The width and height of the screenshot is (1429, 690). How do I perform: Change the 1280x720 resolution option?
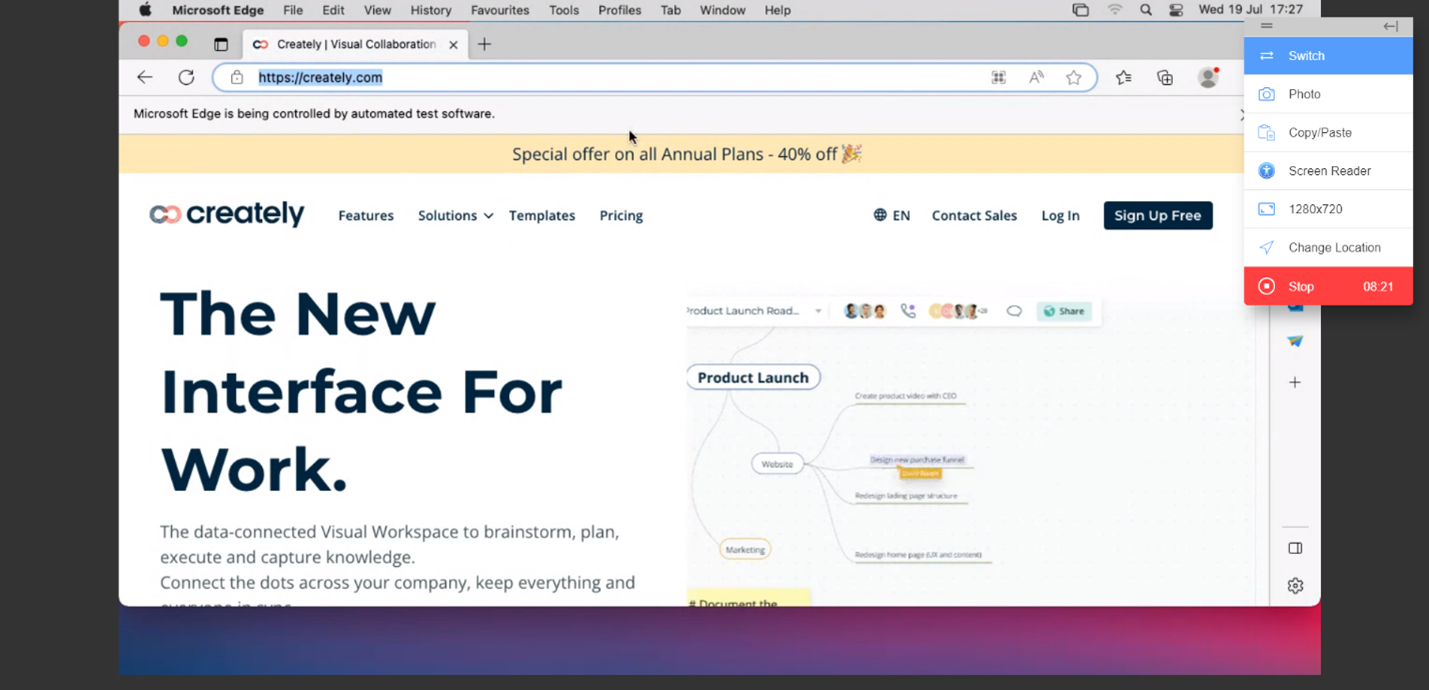click(1328, 209)
